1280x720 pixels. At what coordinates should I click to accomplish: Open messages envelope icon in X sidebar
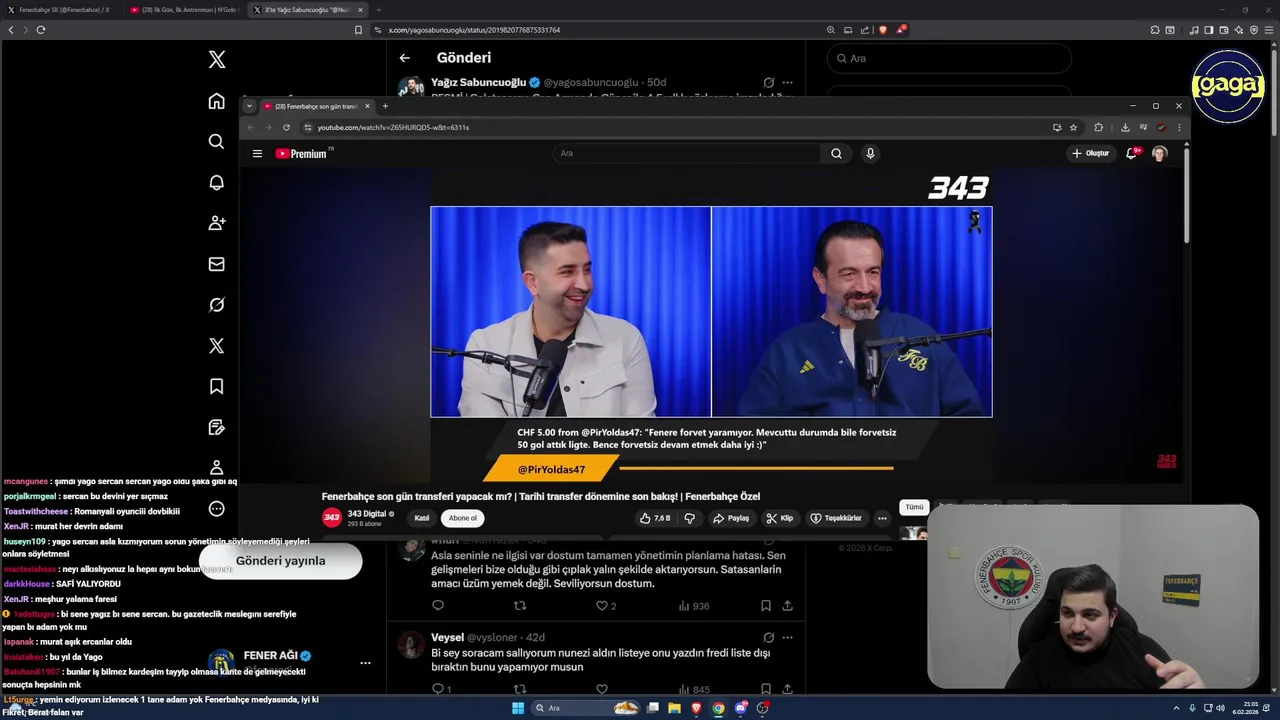[216, 264]
